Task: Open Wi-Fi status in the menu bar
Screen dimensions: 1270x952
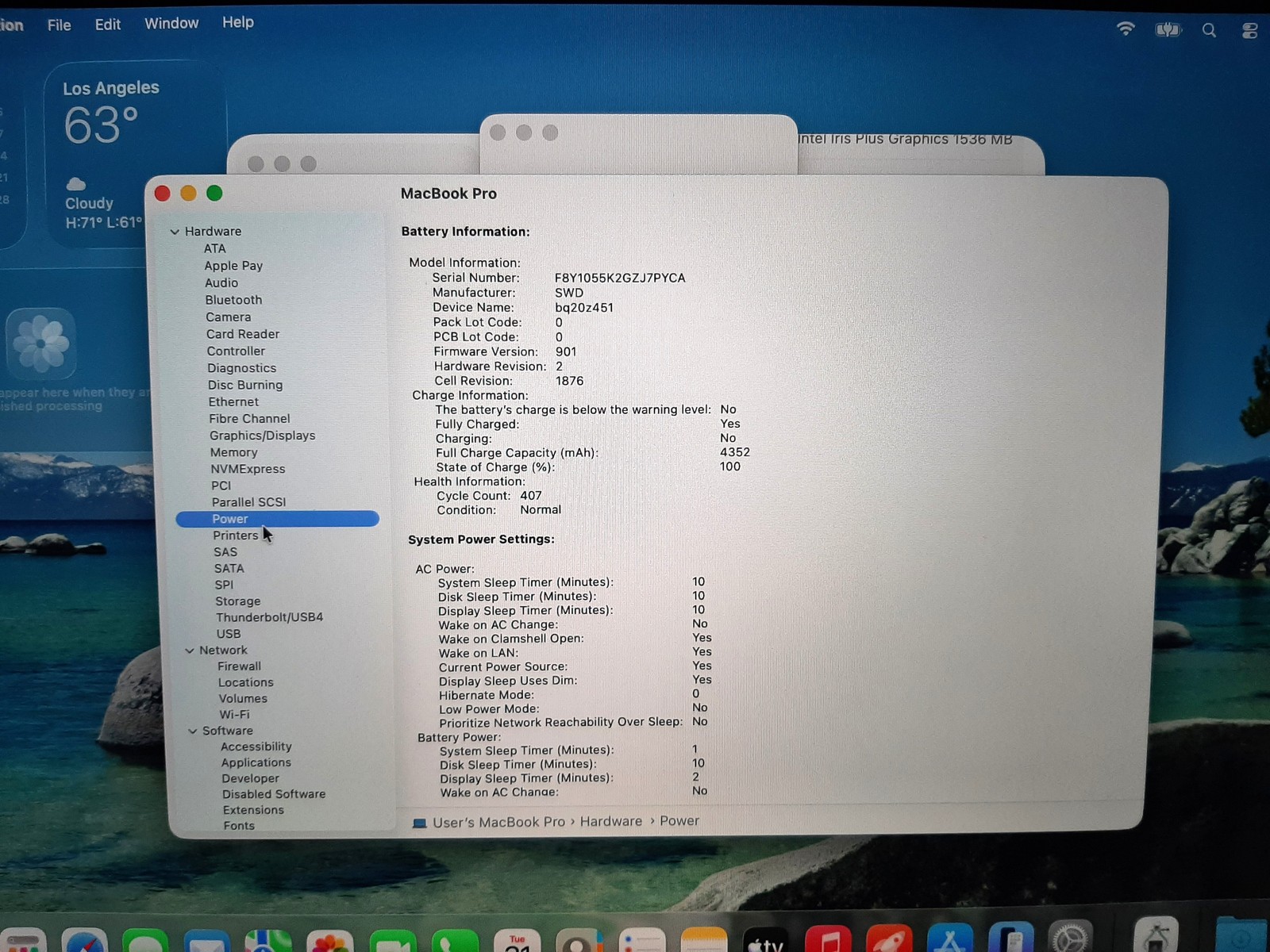Action: click(1126, 29)
